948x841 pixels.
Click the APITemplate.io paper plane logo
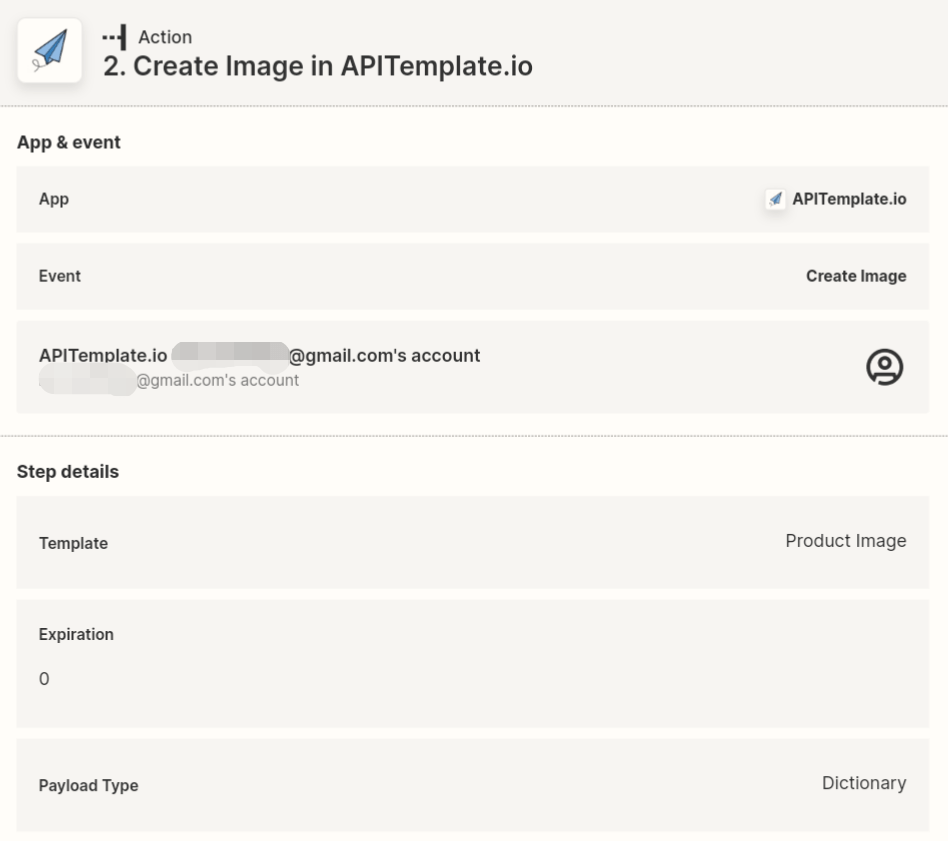tap(49, 50)
